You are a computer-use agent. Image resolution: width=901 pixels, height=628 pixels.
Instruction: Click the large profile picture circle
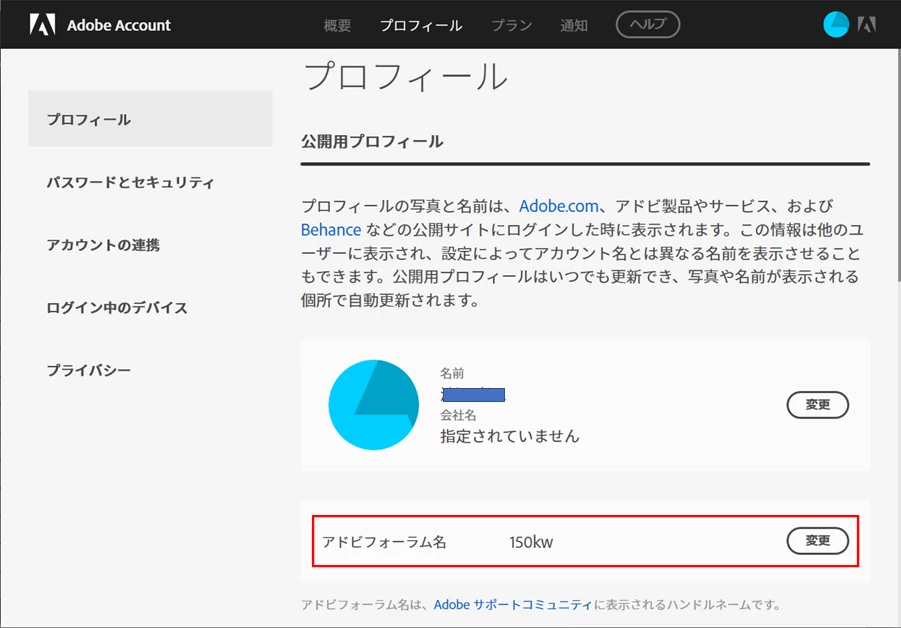click(374, 404)
